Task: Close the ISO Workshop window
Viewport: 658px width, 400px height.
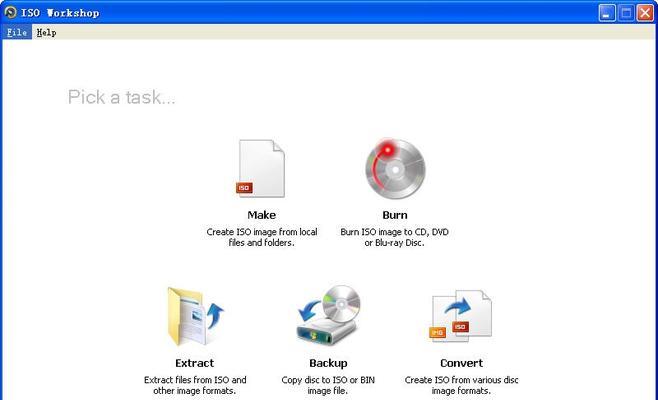Action: tap(645, 13)
